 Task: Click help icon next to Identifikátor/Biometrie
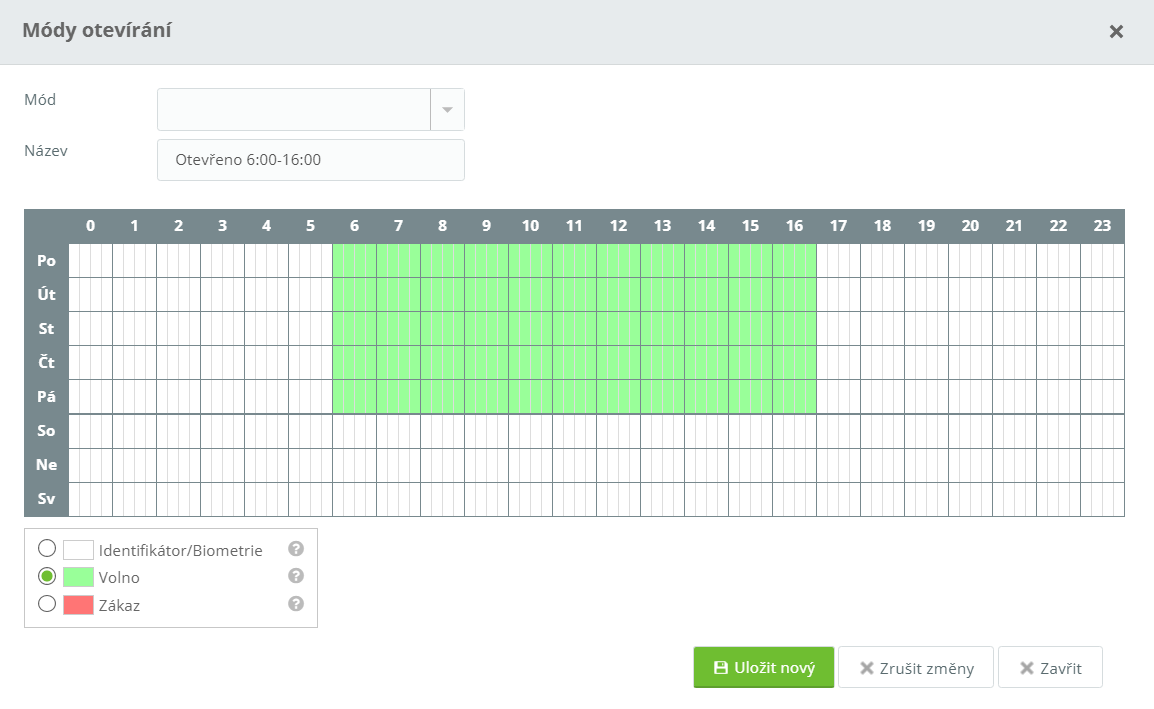click(295, 549)
